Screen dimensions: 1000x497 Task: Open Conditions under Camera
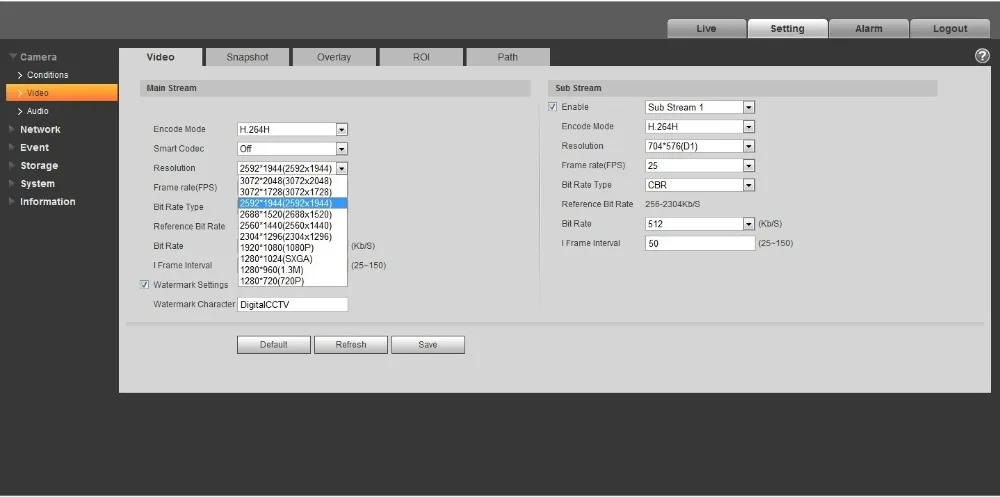[47, 75]
